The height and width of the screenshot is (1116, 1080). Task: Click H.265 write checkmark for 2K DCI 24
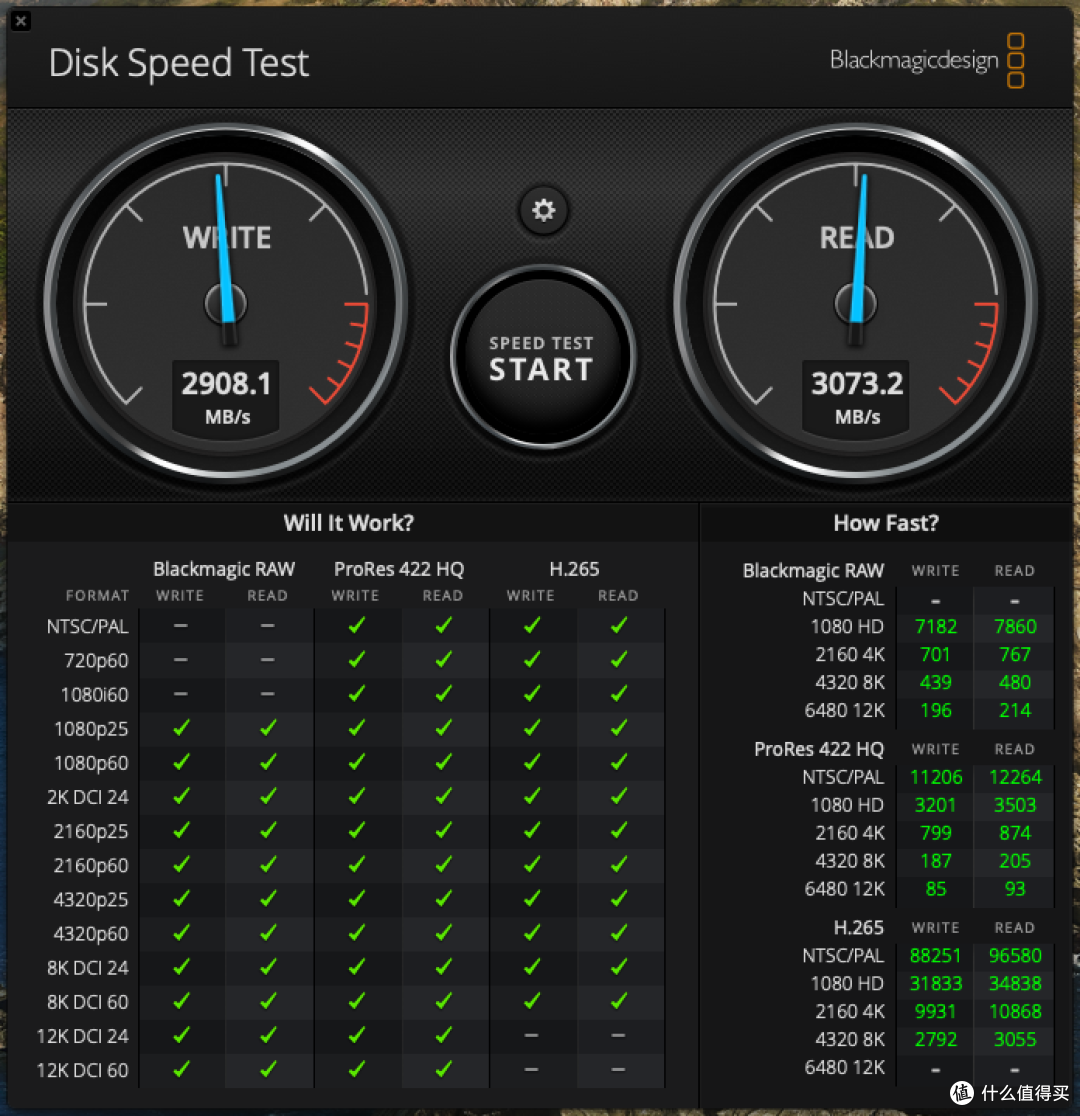point(532,796)
